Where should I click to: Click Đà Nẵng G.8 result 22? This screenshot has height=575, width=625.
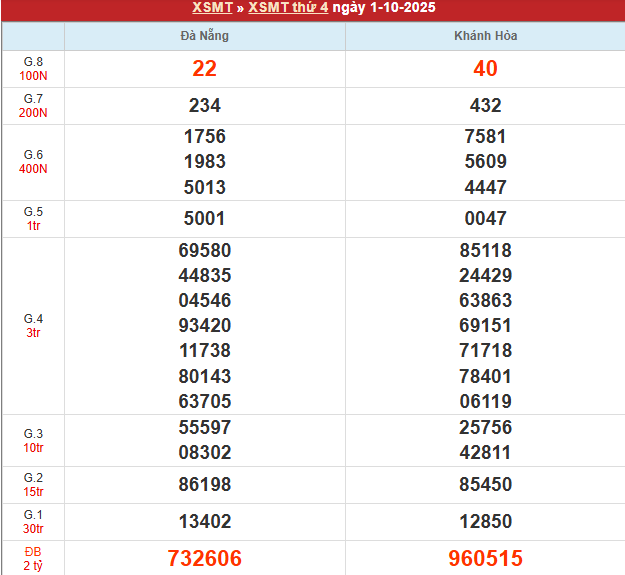coord(205,69)
